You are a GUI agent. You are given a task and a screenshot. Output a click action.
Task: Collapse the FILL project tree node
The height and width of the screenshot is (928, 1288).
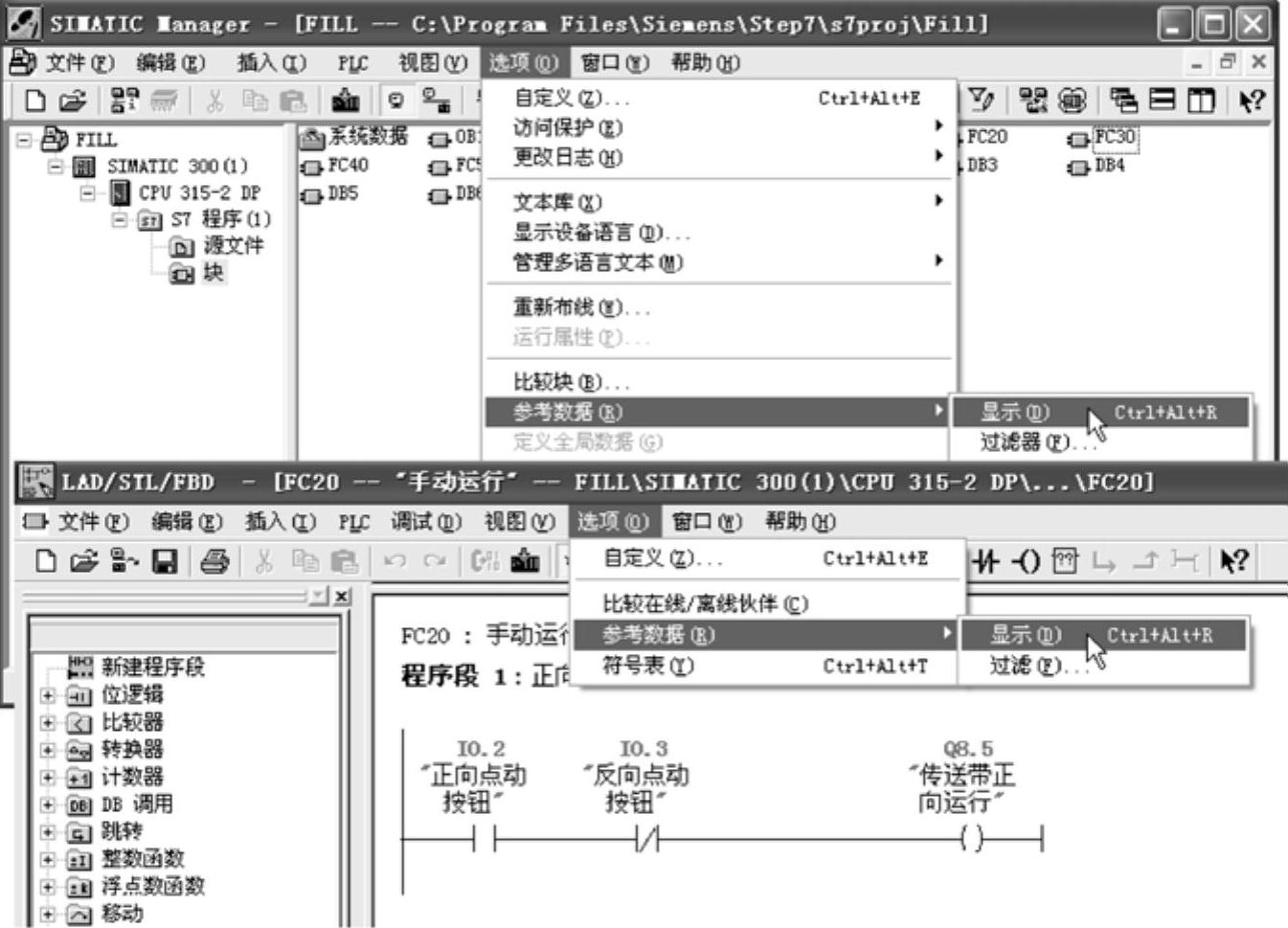(24, 140)
